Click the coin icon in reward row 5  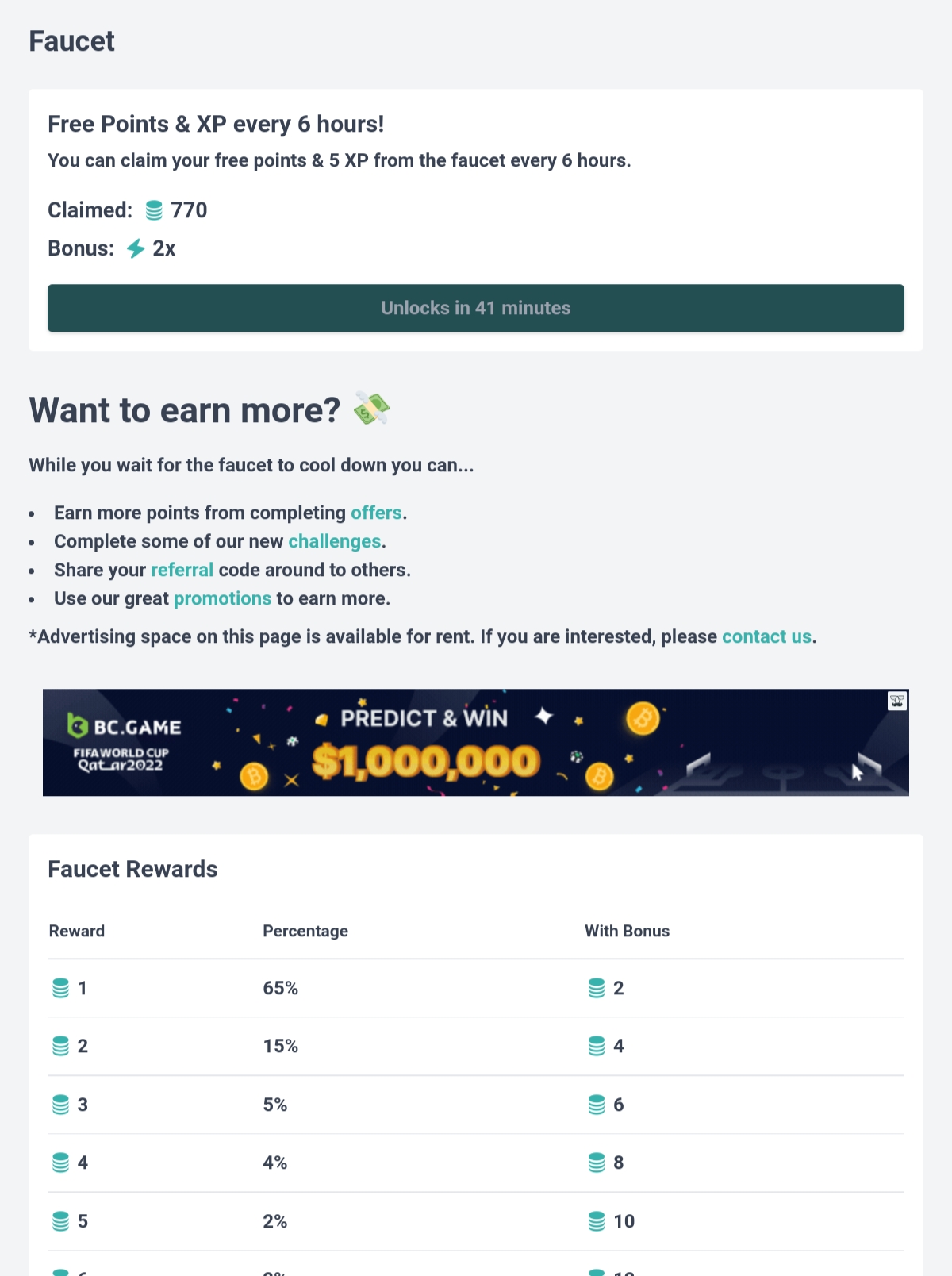(x=60, y=1221)
